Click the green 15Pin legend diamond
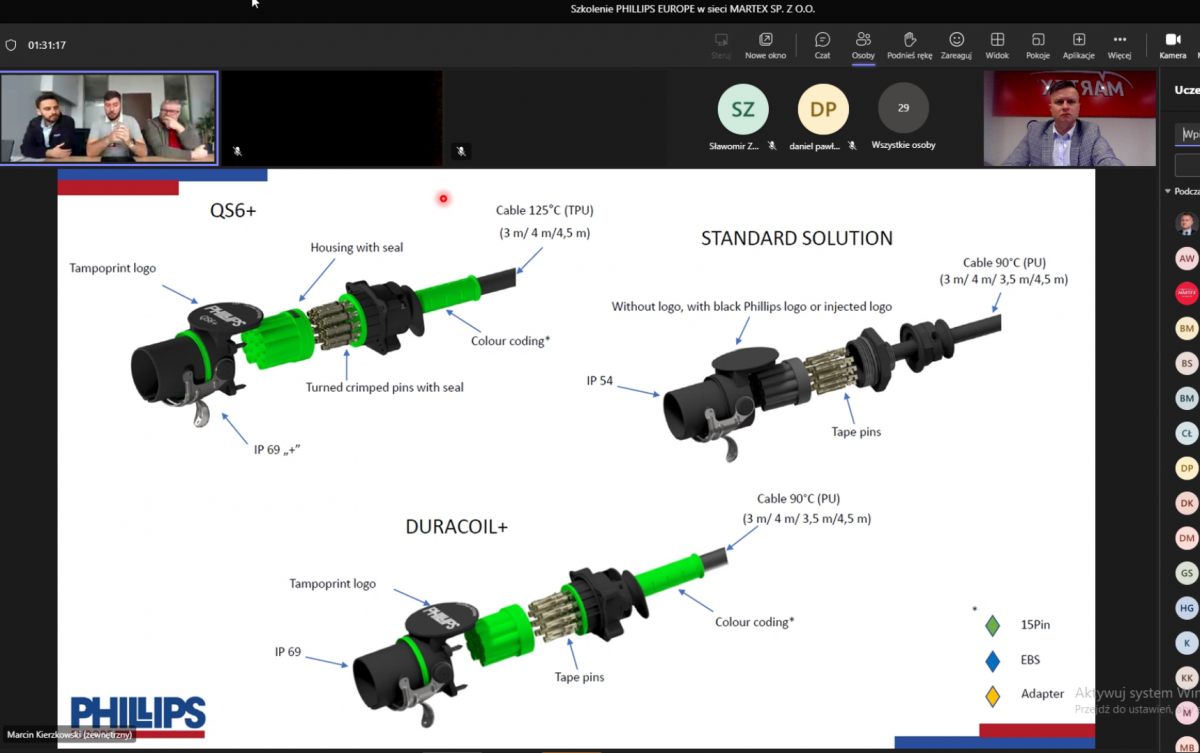This screenshot has height=753, width=1200. 992,626
